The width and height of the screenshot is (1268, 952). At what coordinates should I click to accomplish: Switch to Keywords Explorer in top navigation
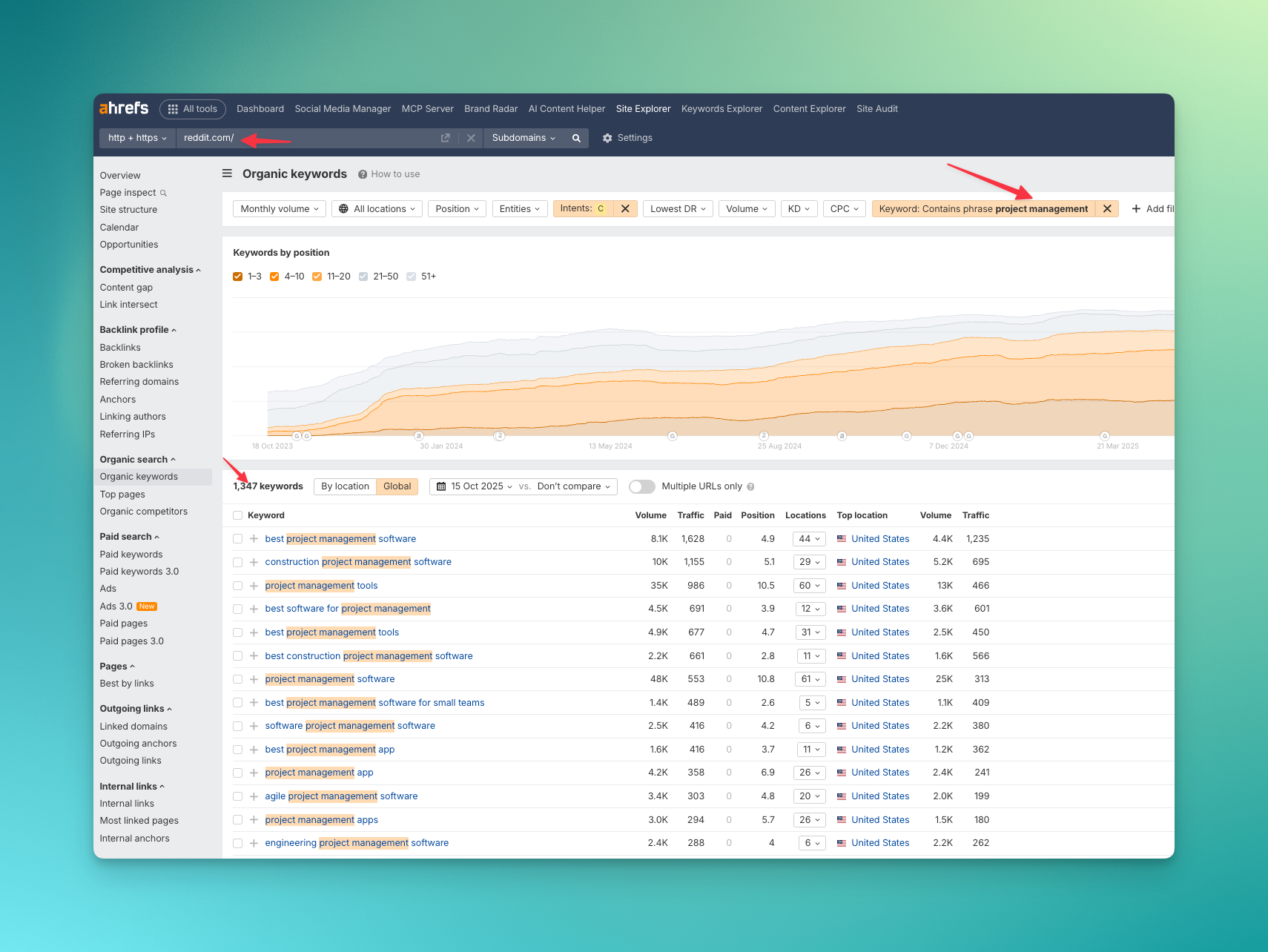tap(721, 109)
